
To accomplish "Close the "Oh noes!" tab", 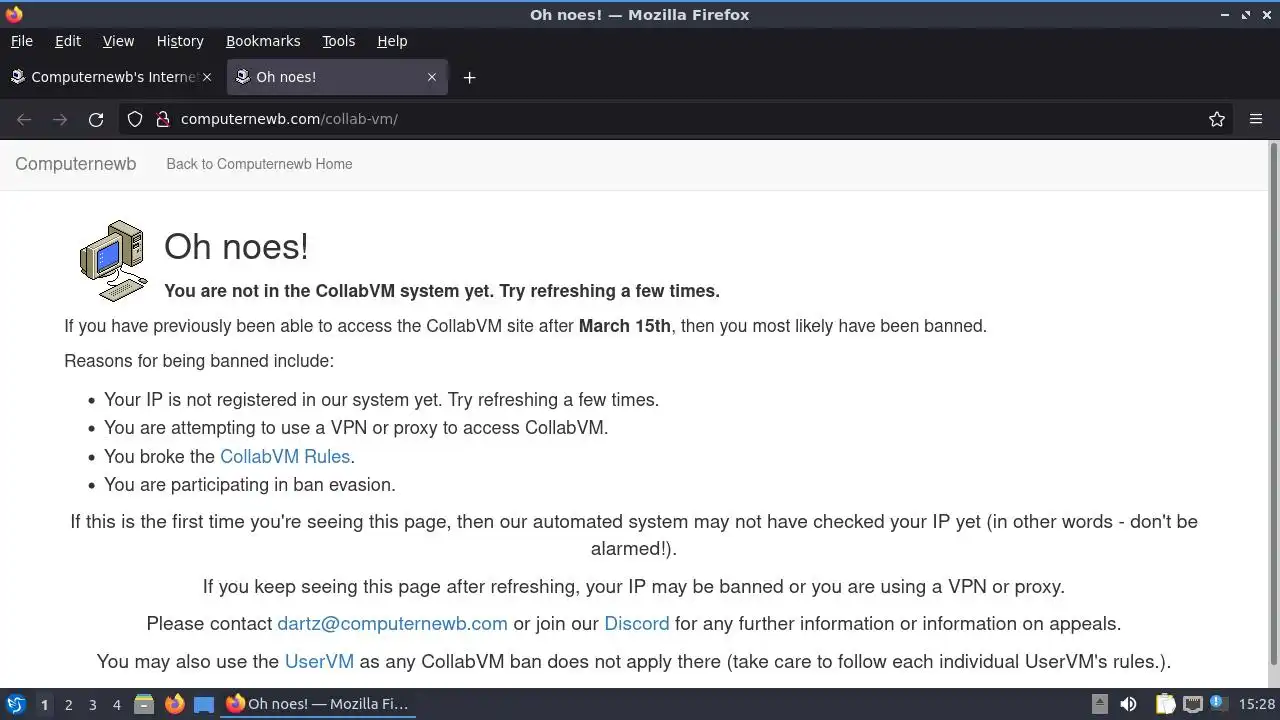I will point(432,77).
